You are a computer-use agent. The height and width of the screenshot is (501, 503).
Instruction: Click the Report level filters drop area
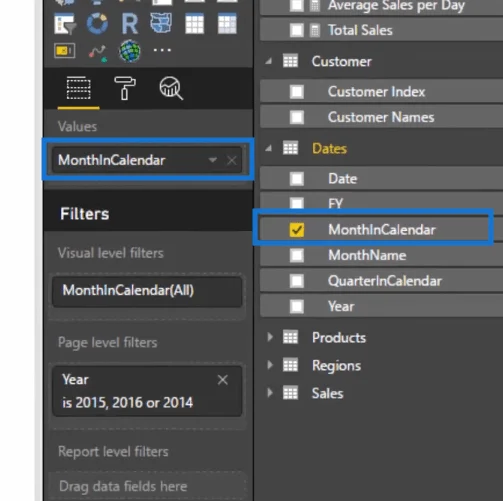147,486
